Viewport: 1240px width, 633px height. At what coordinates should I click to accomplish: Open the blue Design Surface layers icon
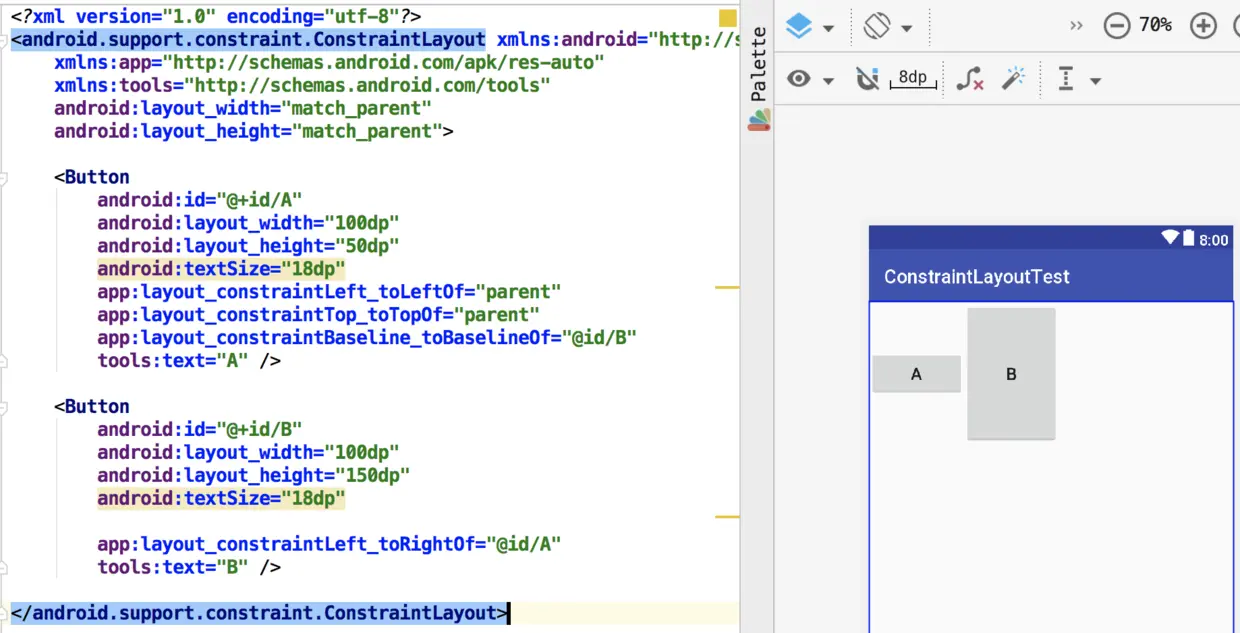pos(798,26)
